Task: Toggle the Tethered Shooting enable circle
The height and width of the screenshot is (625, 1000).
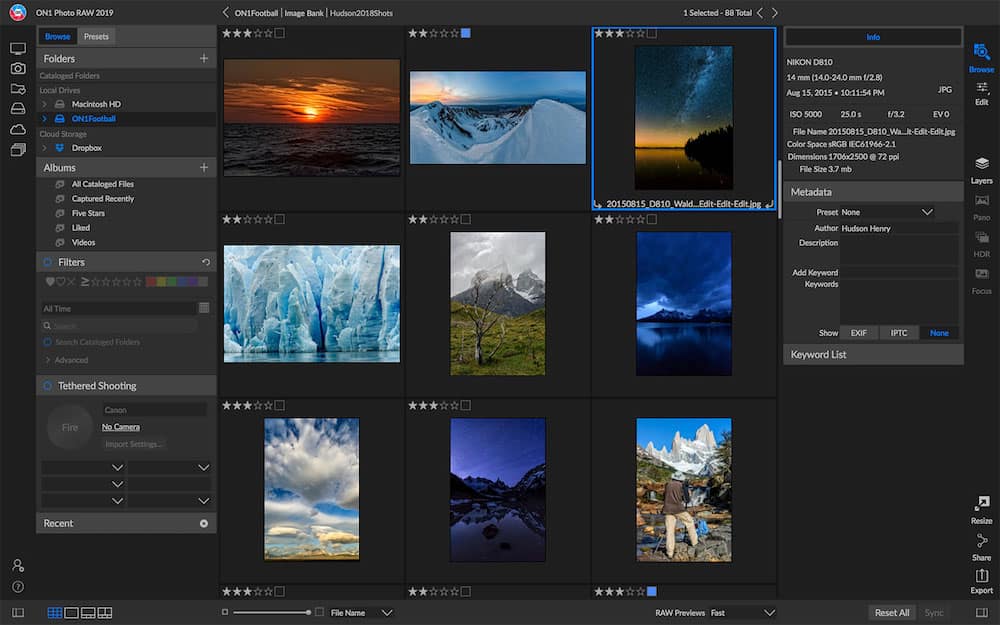Action: click(47, 386)
